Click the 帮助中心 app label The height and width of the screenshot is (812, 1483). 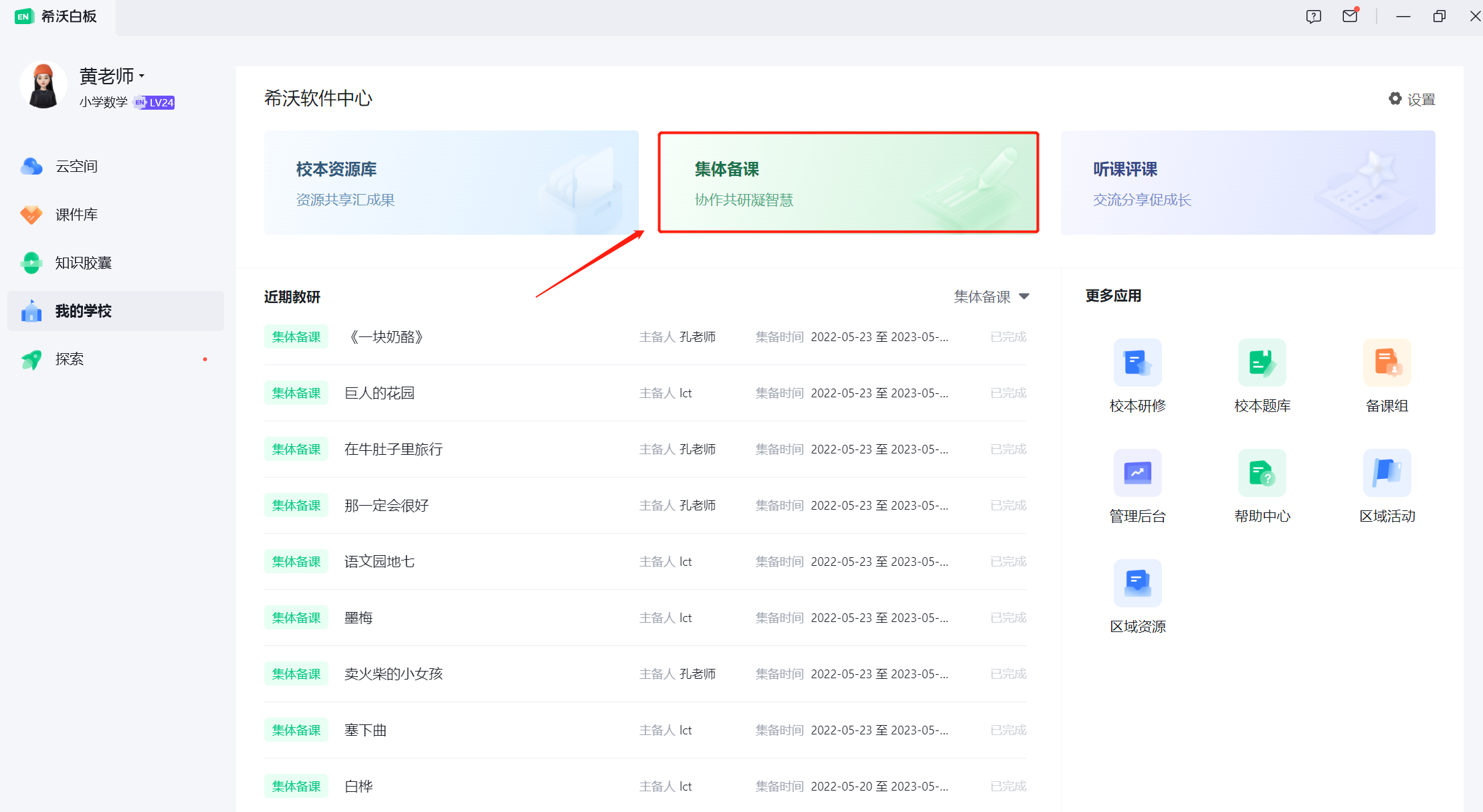(1262, 516)
